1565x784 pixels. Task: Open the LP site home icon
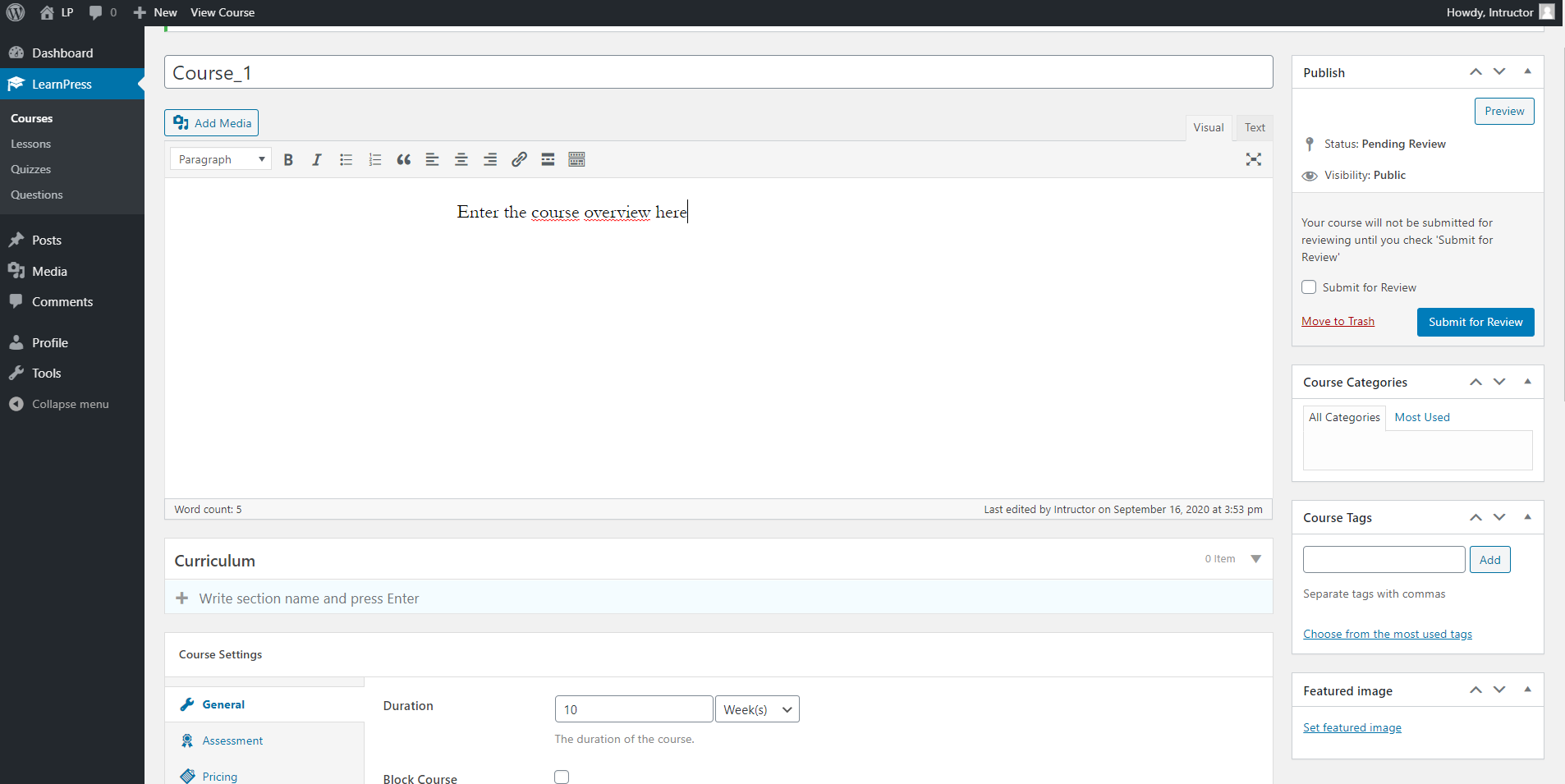[57, 12]
